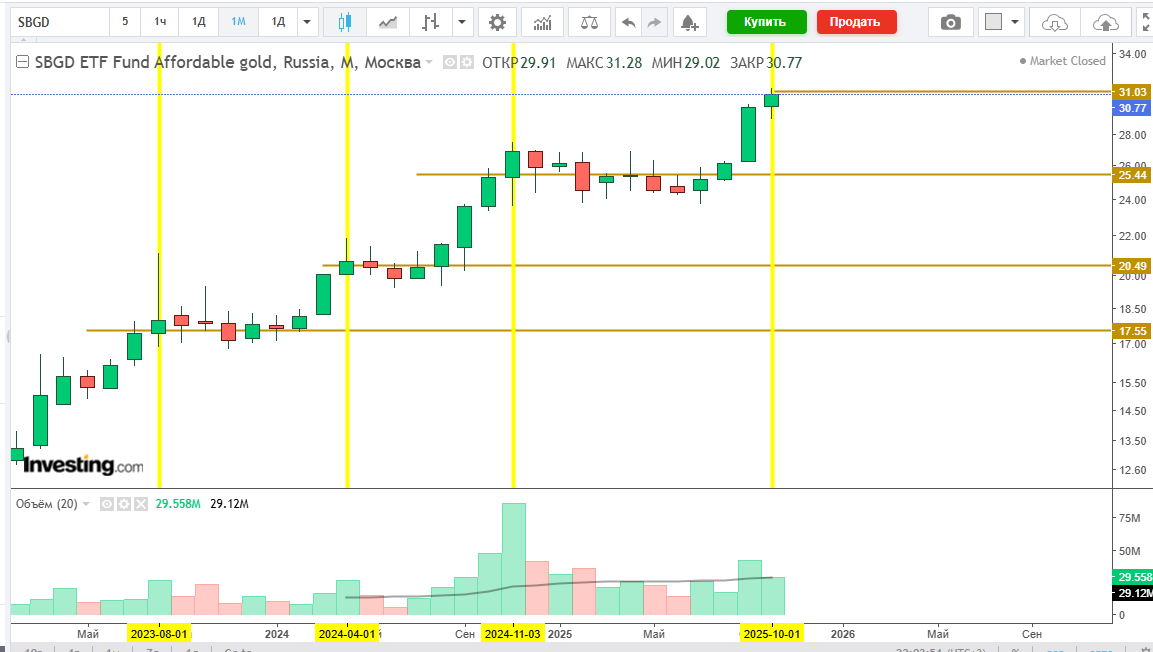1153x652 pixels.
Task: Select the 1ч hourly interval
Action: click(160, 22)
